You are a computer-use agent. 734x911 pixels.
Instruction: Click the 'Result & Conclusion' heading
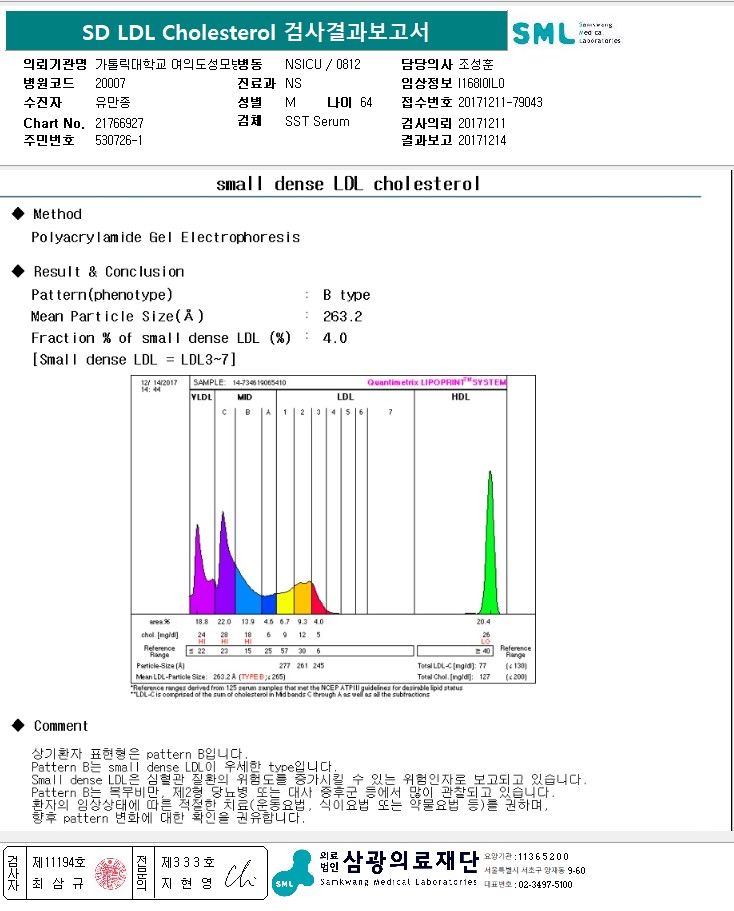click(109, 271)
